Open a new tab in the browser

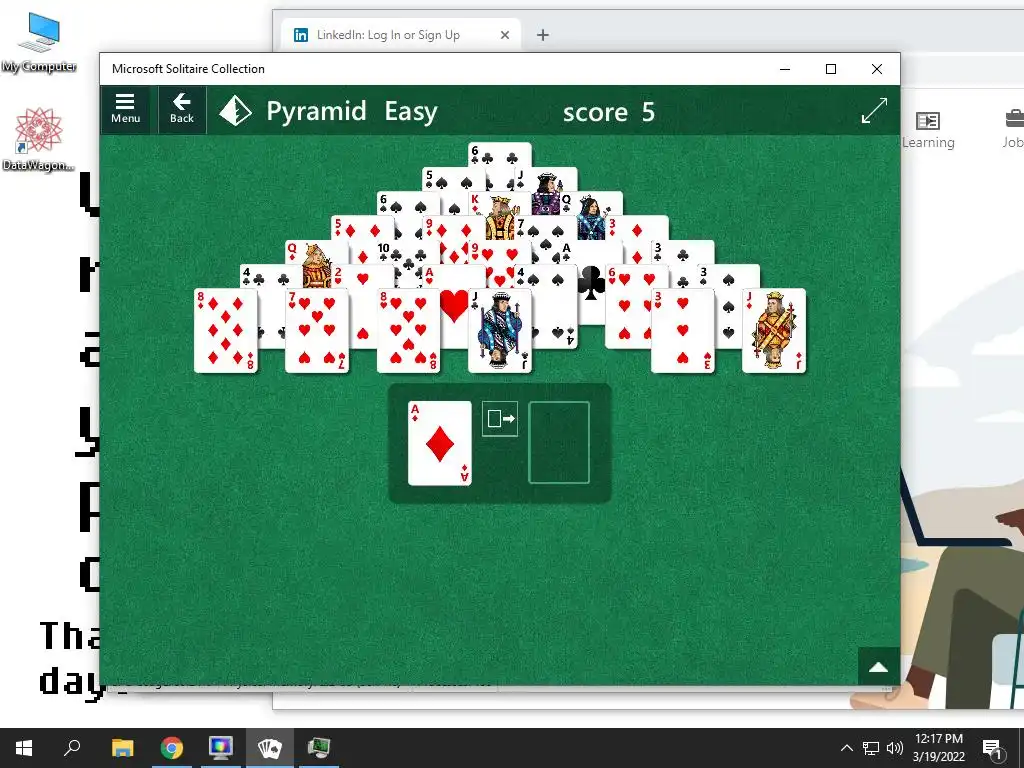[543, 35]
